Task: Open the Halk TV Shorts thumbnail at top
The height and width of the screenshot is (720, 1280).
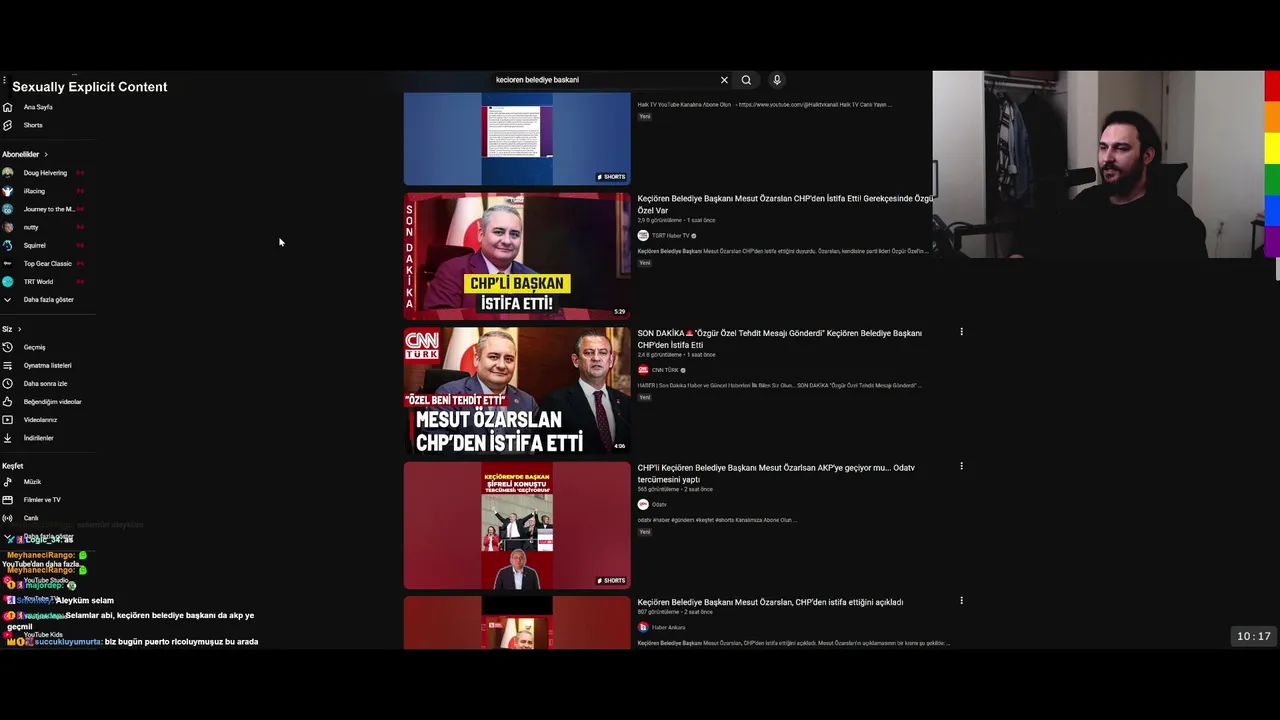Action: 517,139
